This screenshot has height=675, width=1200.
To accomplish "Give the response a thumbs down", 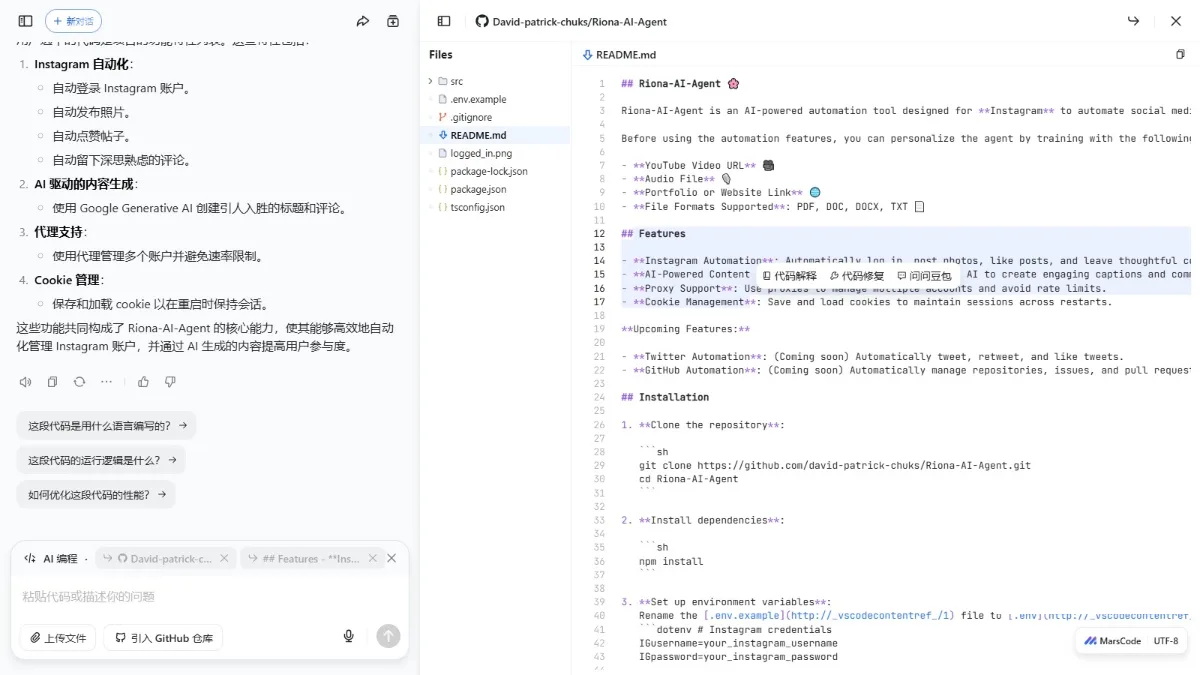I will (170, 381).
